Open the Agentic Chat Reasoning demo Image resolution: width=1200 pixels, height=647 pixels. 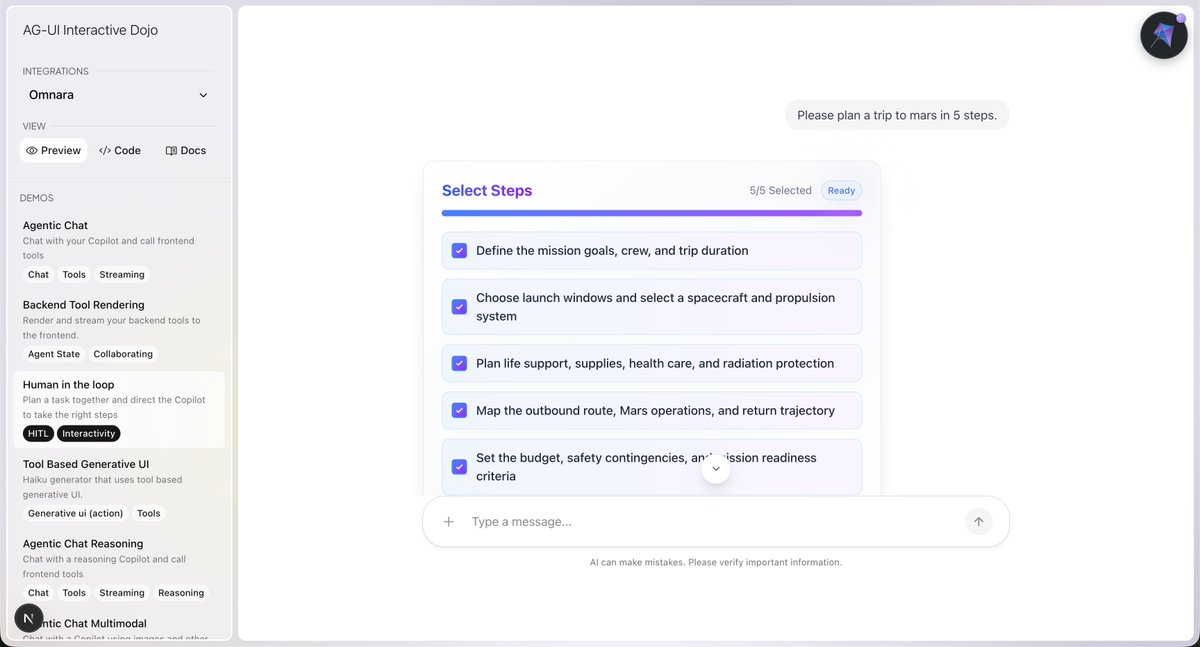point(119,567)
